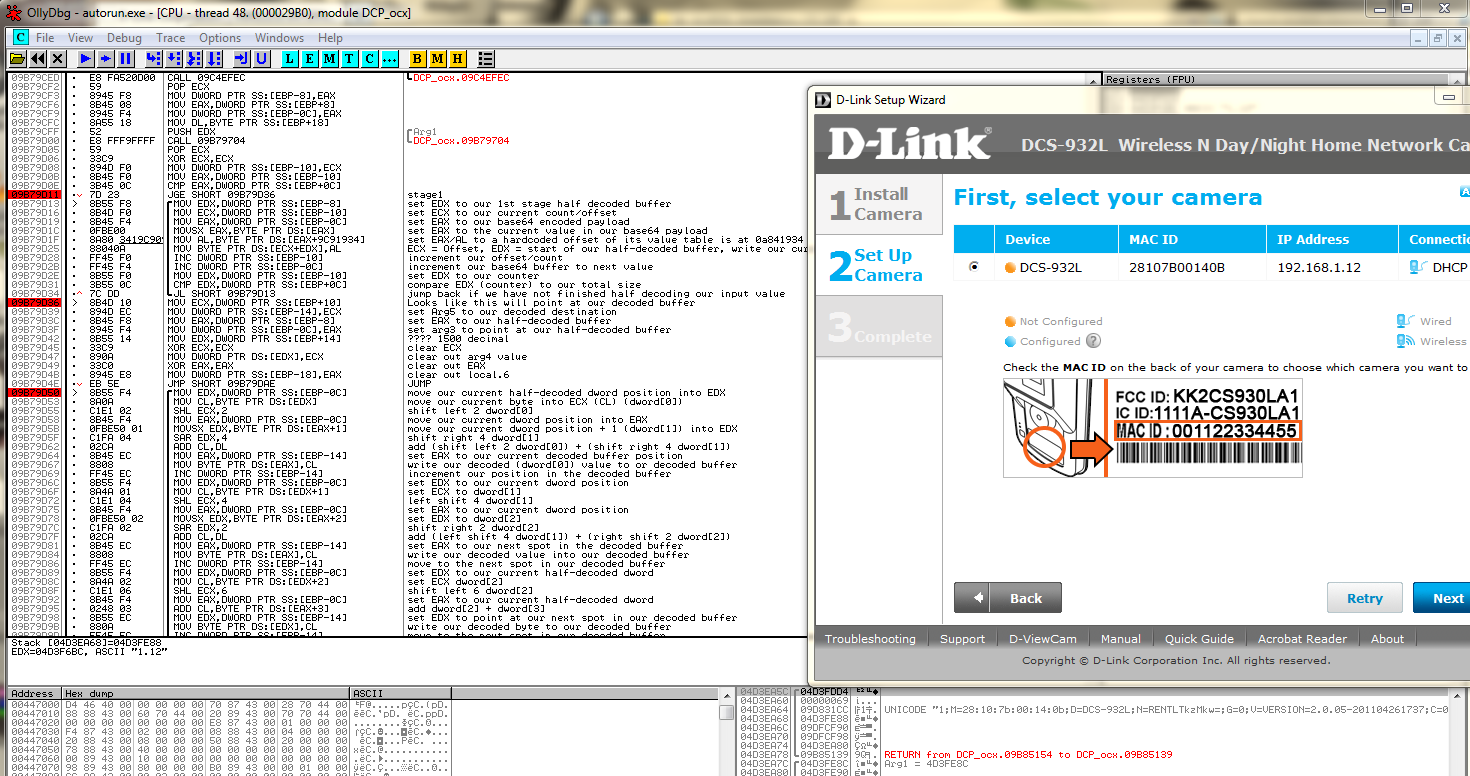Click MAC value 28107B00140B
1470x776 pixels.
click(x=1176, y=267)
